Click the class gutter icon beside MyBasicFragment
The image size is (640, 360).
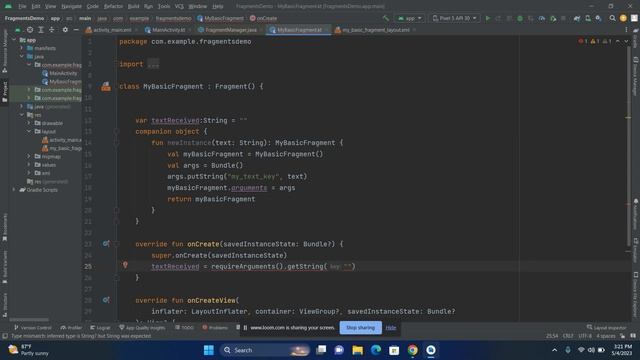(x=106, y=86)
